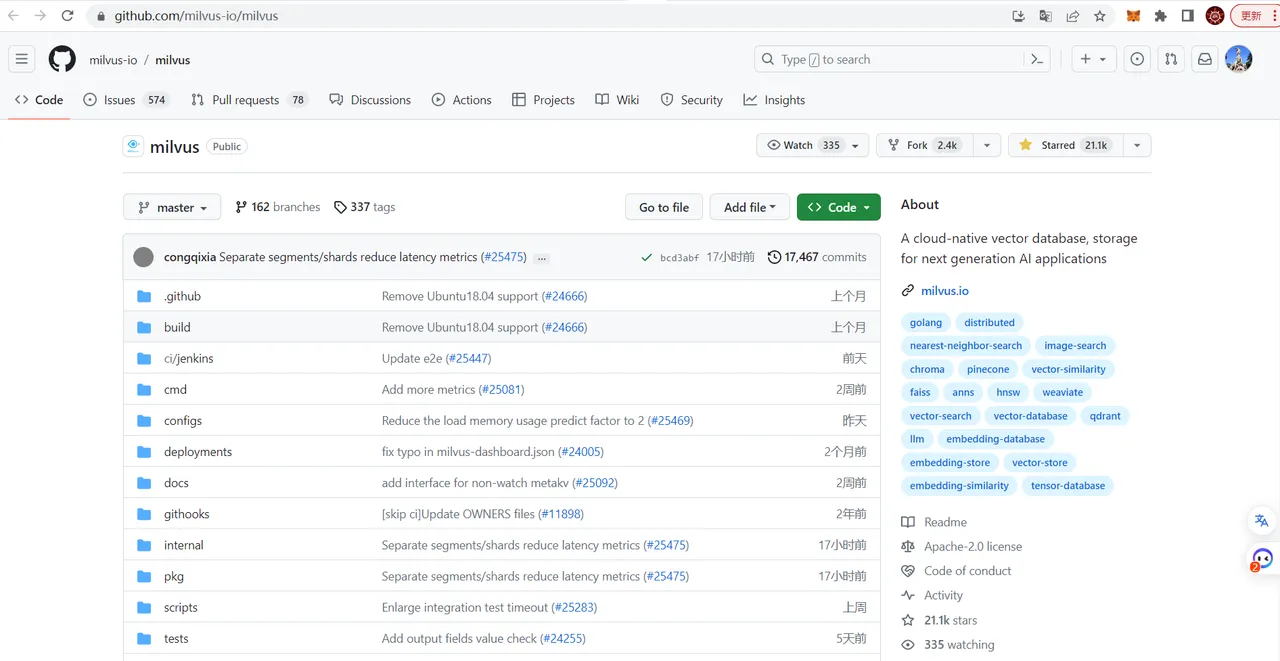View 337 tags link
Image resolution: width=1280 pixels, height=661 pixels.
(x=365, y=207)
